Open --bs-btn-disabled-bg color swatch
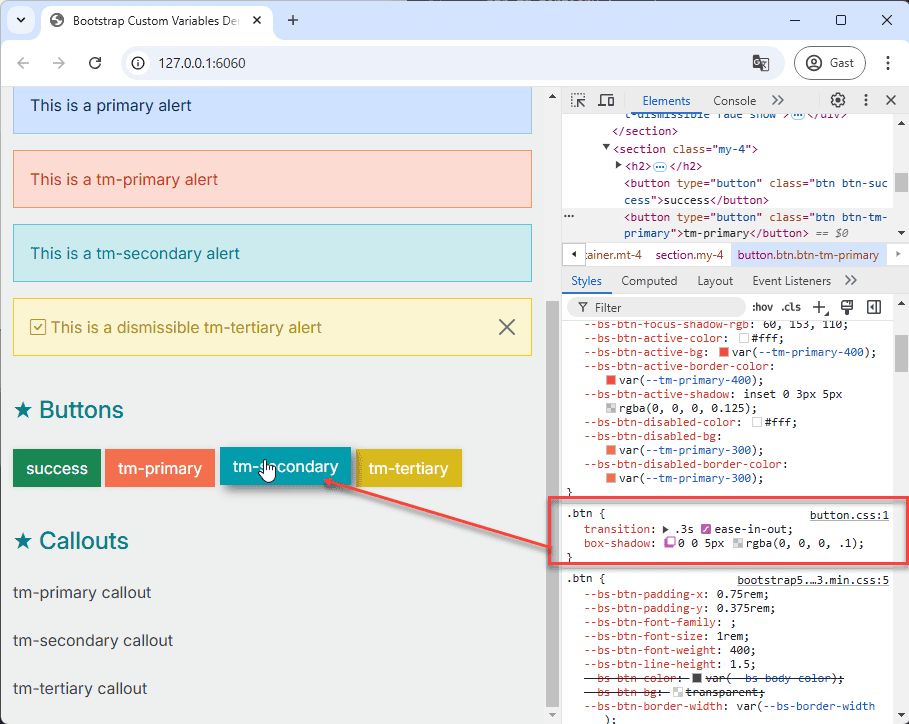This screenshot has width=909, height=724. pyautogui.click(x=610, y=450)
